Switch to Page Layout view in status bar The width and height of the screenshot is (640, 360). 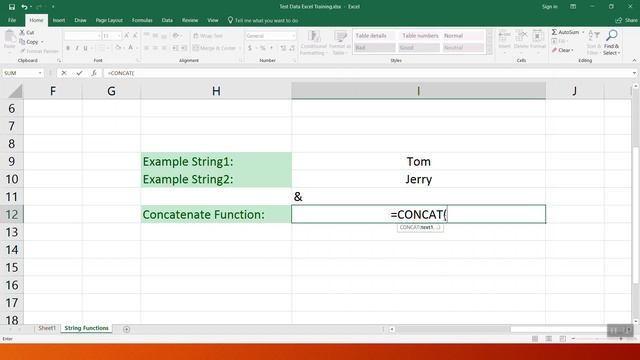tap(549, 339)
